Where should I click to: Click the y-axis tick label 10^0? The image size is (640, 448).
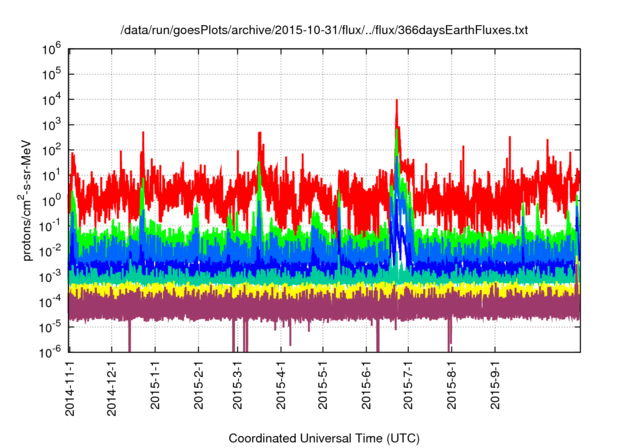click(x=52, y=199)
